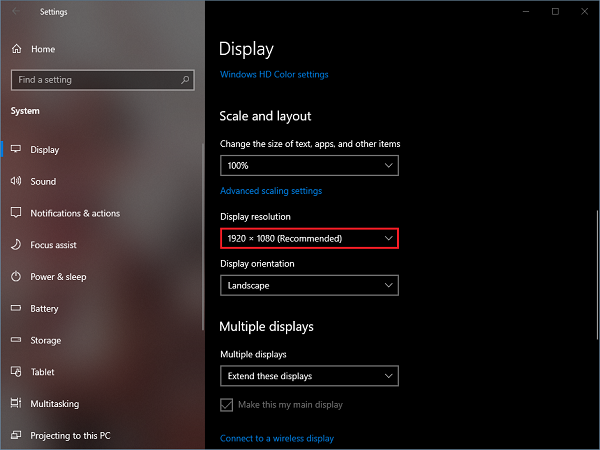The height and width of the screenshot is (450, 600).
Task: Click the search magnifier icon
Action: (x=185, y=80)
